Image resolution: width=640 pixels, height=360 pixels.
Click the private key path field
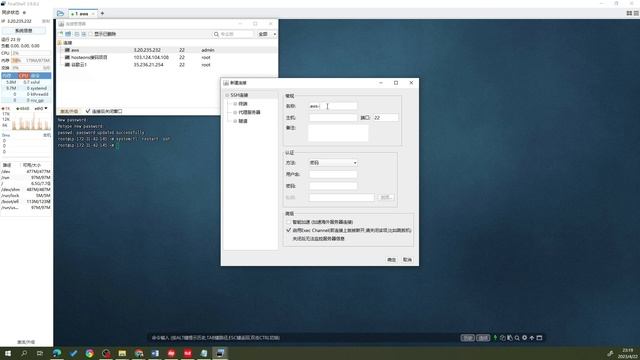coord(341,198)
